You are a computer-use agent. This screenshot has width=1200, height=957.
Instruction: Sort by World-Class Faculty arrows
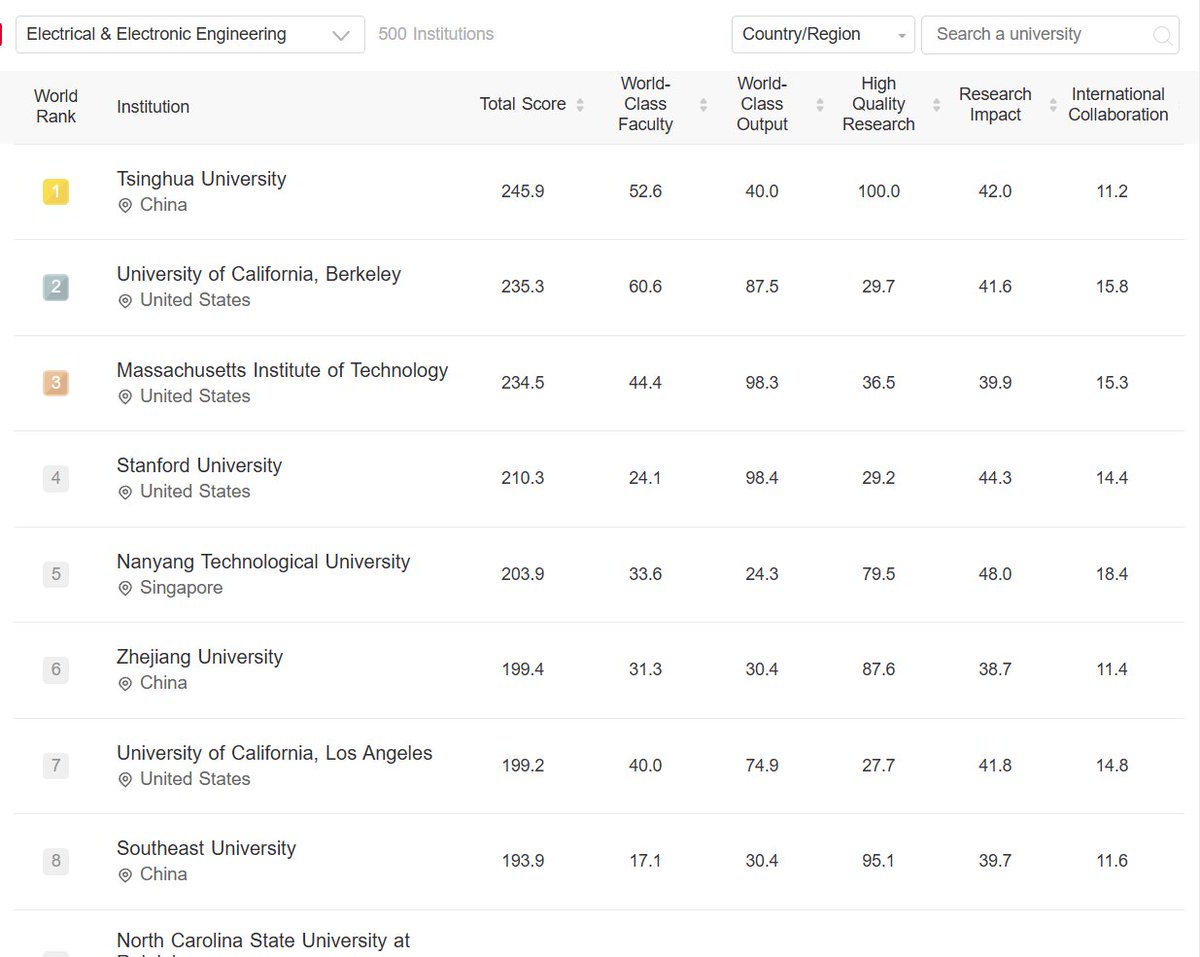click(703, 105)
